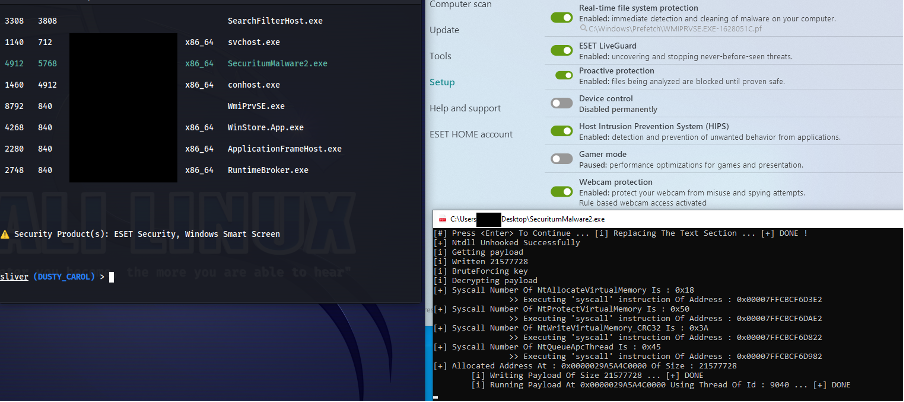Click WinStore.App.exe process name
The image size is (904, 402).
[x=266, y=127]
